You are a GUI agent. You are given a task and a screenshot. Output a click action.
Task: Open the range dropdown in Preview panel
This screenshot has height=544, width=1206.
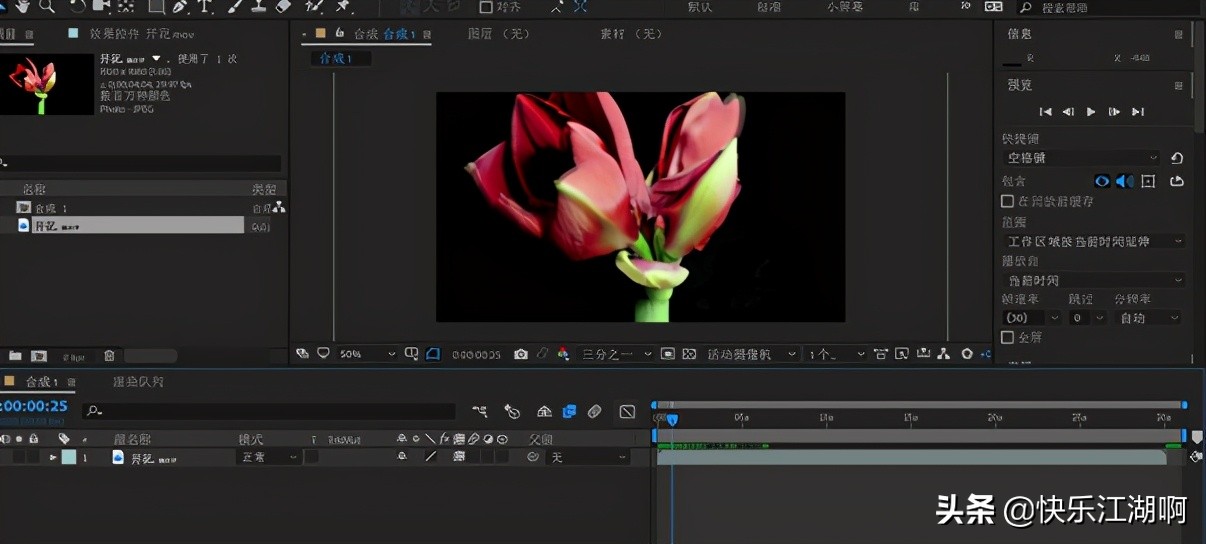[1094, 241]
